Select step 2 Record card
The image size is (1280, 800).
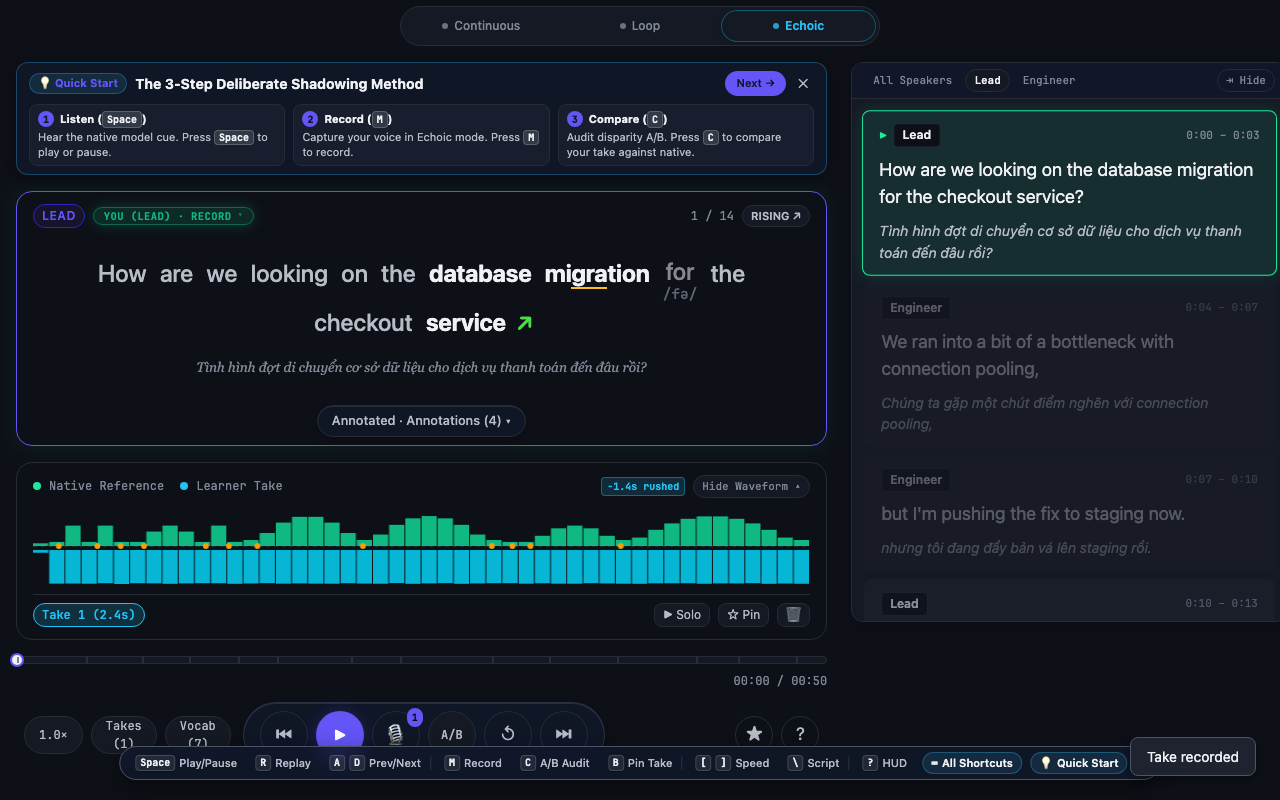pos(421,135)
